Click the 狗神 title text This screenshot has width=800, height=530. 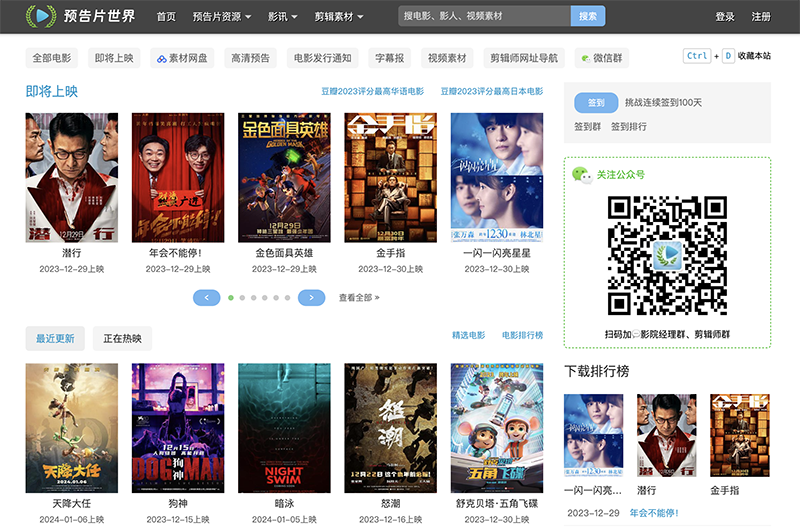178,503
